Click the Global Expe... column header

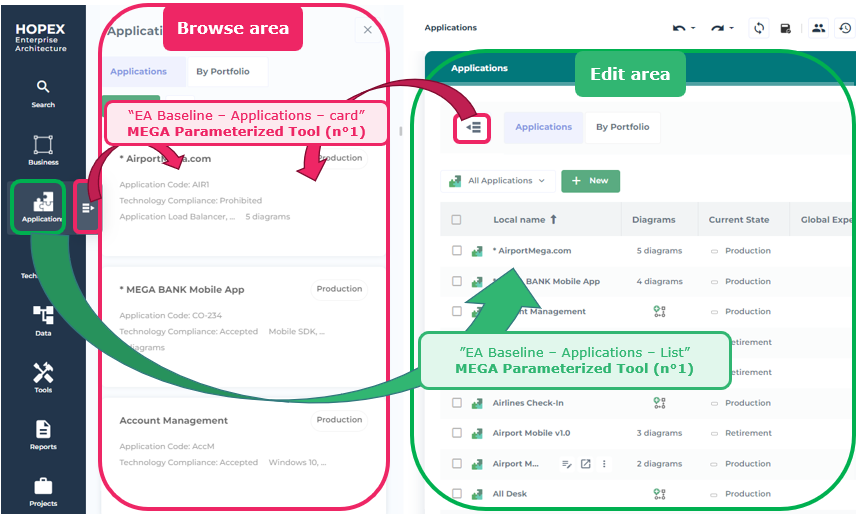point(826,220)
